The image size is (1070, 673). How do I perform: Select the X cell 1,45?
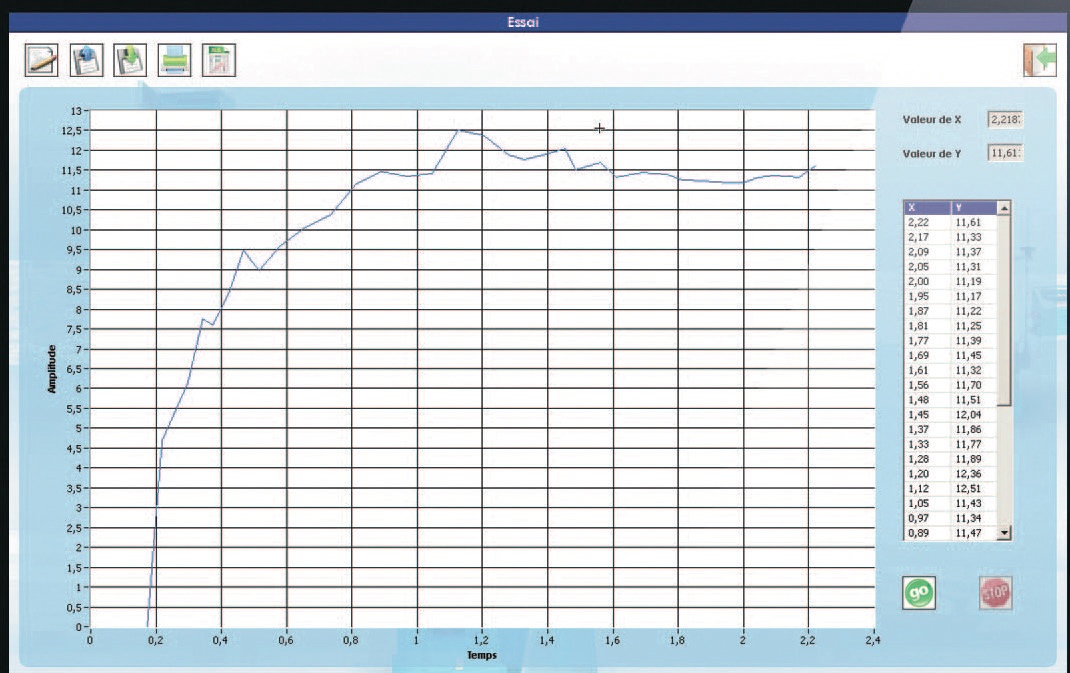tap(927, 415)
